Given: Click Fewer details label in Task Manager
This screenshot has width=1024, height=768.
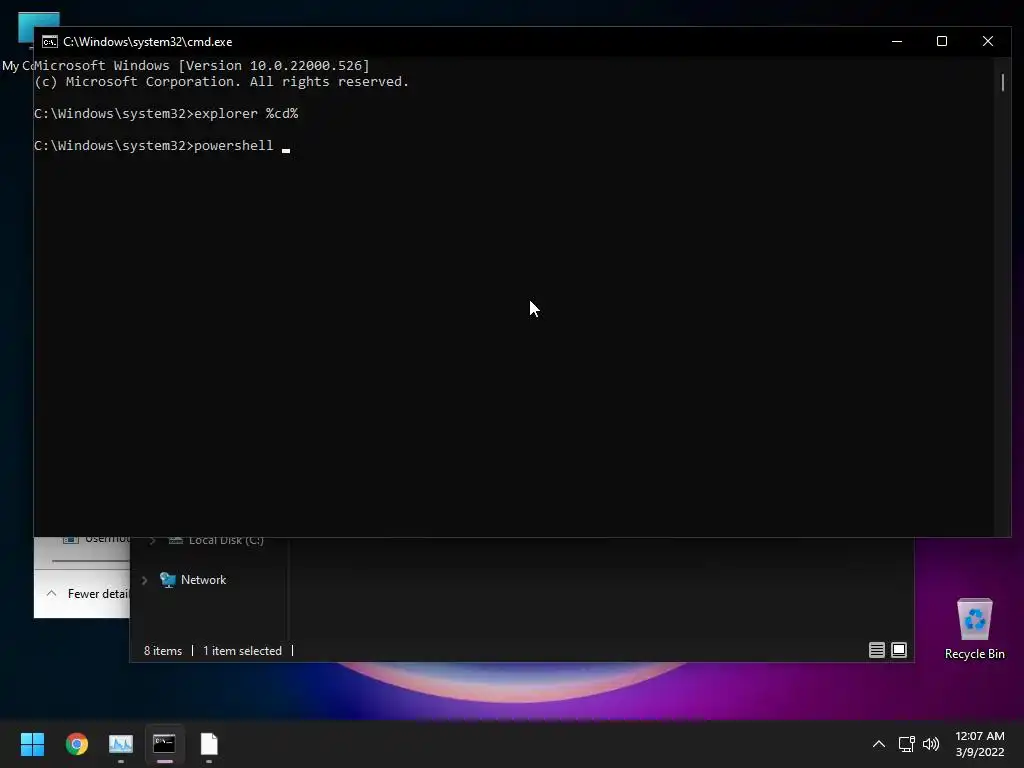Looking at the screenshot, I should (x=98, y=594).
